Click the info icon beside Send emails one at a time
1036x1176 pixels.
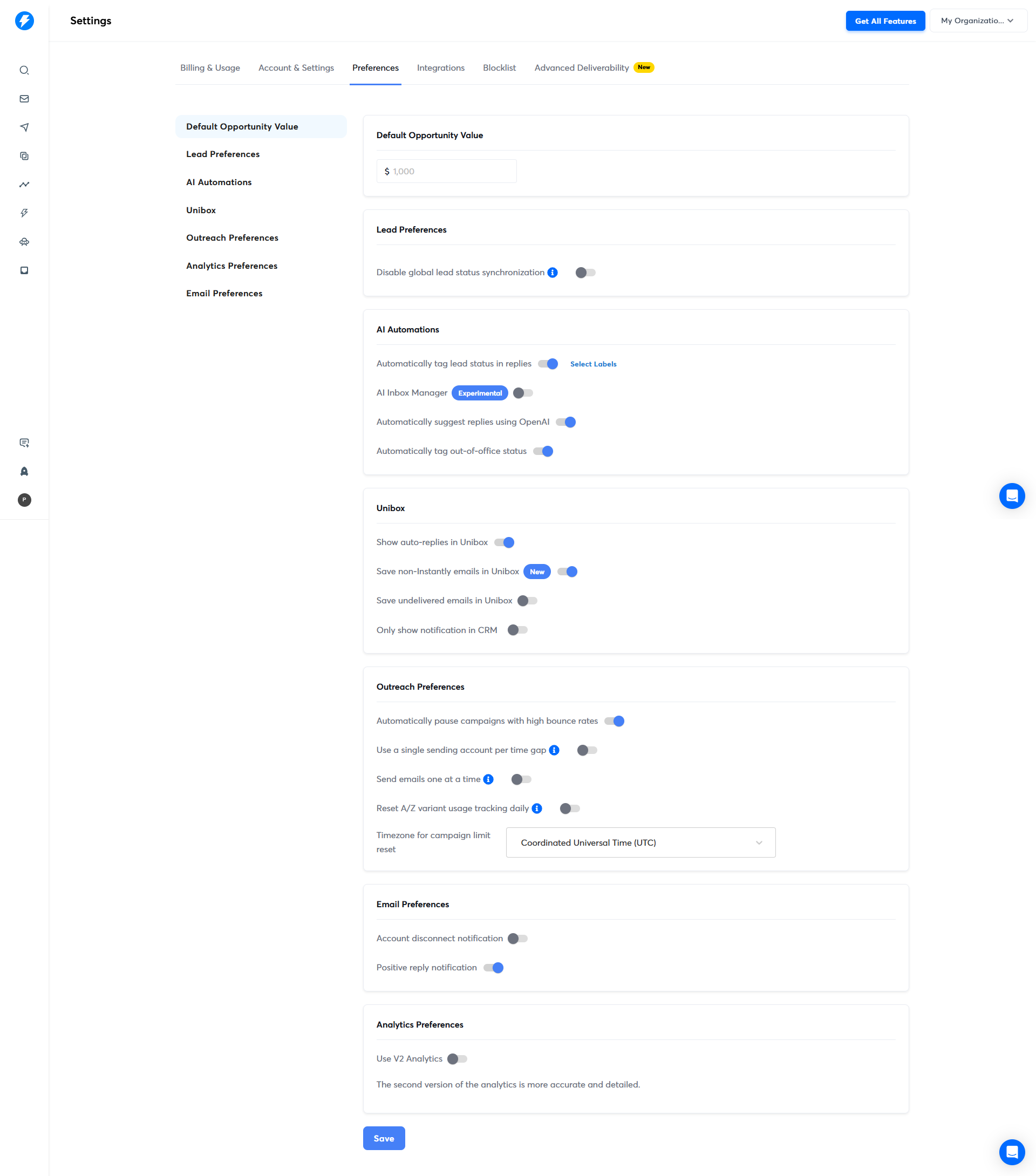(488, 779)
